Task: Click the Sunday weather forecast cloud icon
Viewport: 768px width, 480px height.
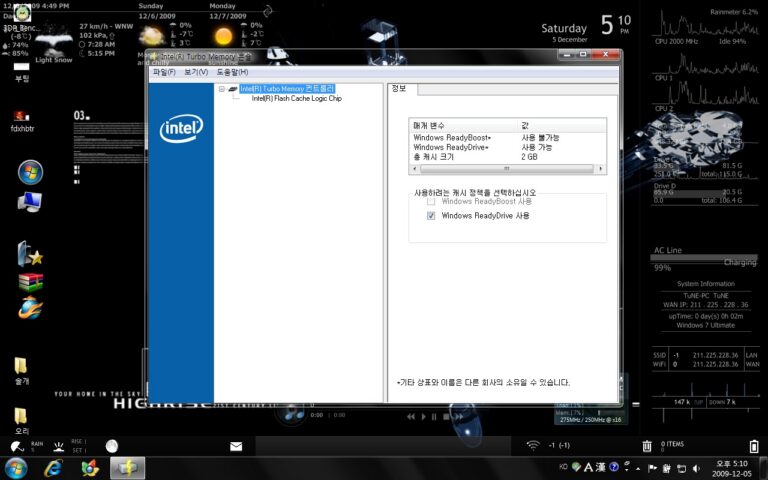Action: click(x=152, y=37)
